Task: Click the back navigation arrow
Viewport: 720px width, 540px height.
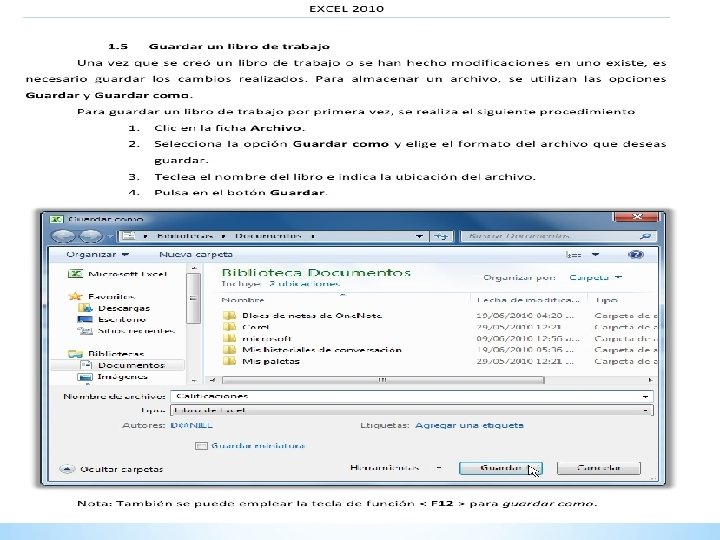Action: pyautogui.click(x=63, y=236)
